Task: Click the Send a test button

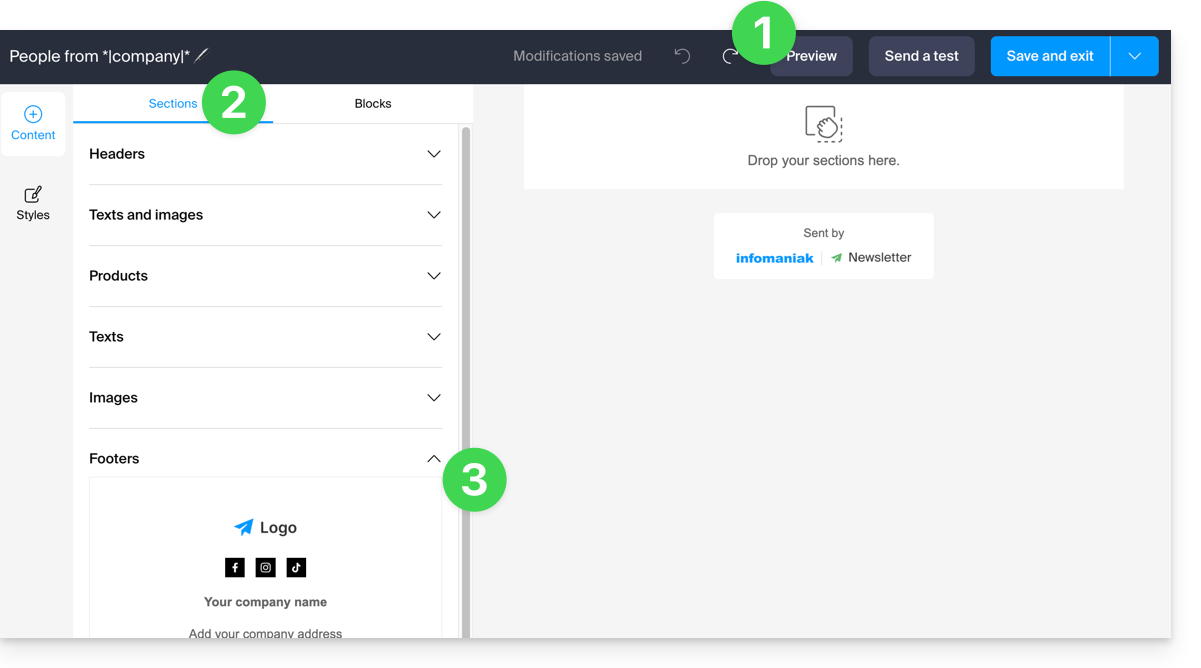Action: pos(921,56)
